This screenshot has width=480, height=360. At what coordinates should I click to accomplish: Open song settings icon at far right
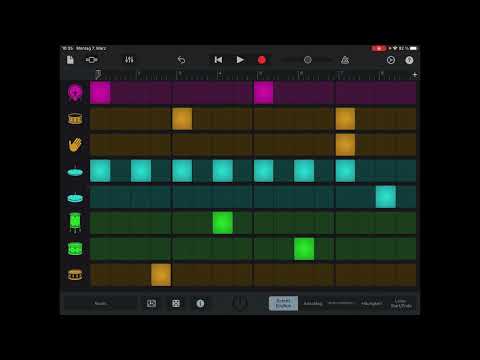[409, 60]
